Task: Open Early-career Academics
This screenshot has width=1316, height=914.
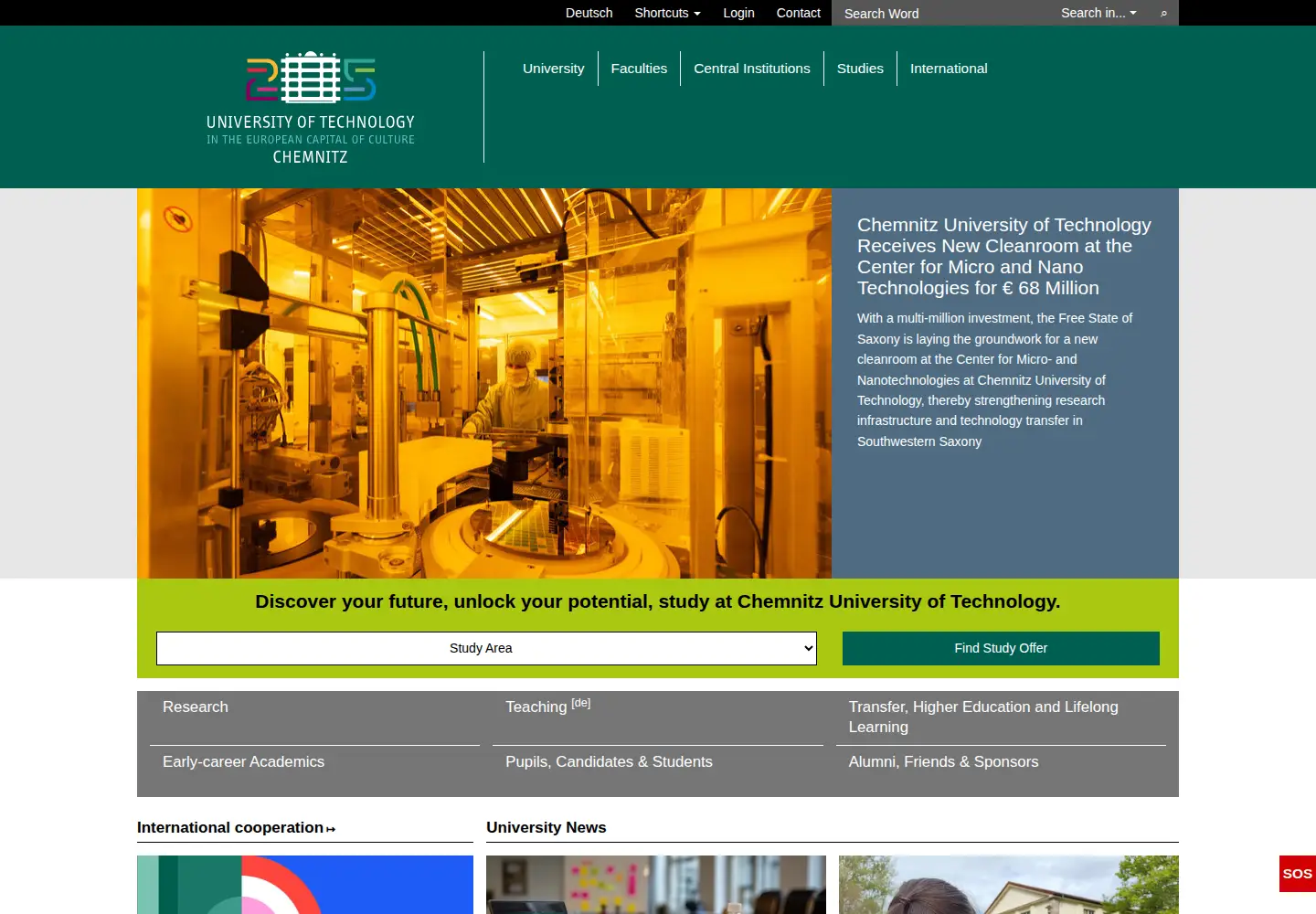Action: [x=243, y=761]
